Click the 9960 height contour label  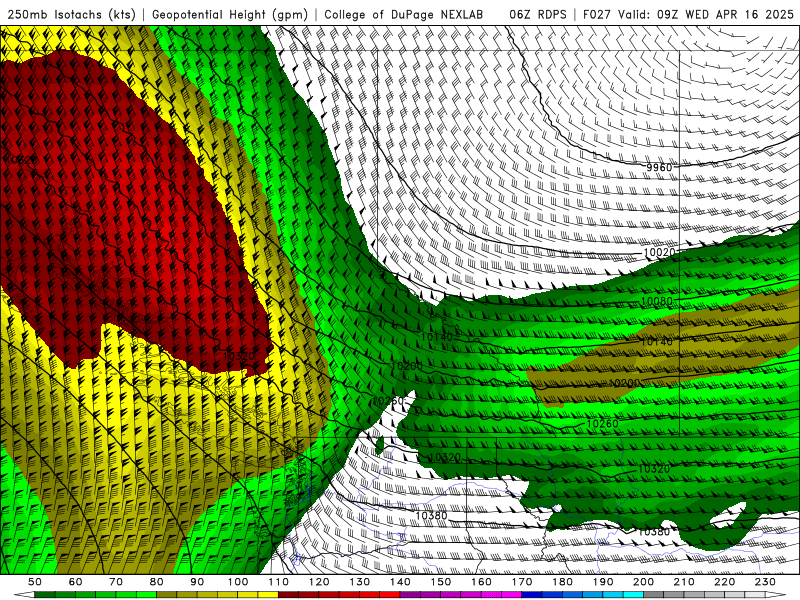(659, 167)
